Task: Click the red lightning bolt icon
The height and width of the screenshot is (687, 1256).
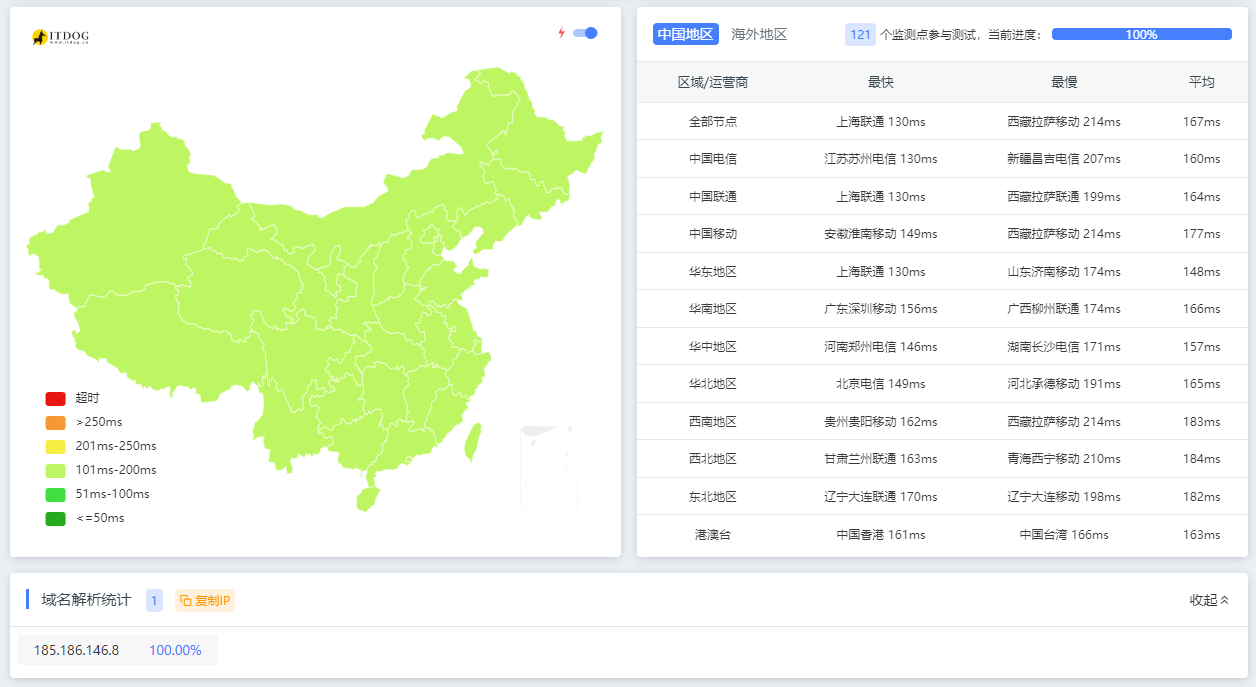Action: point(561,33)
